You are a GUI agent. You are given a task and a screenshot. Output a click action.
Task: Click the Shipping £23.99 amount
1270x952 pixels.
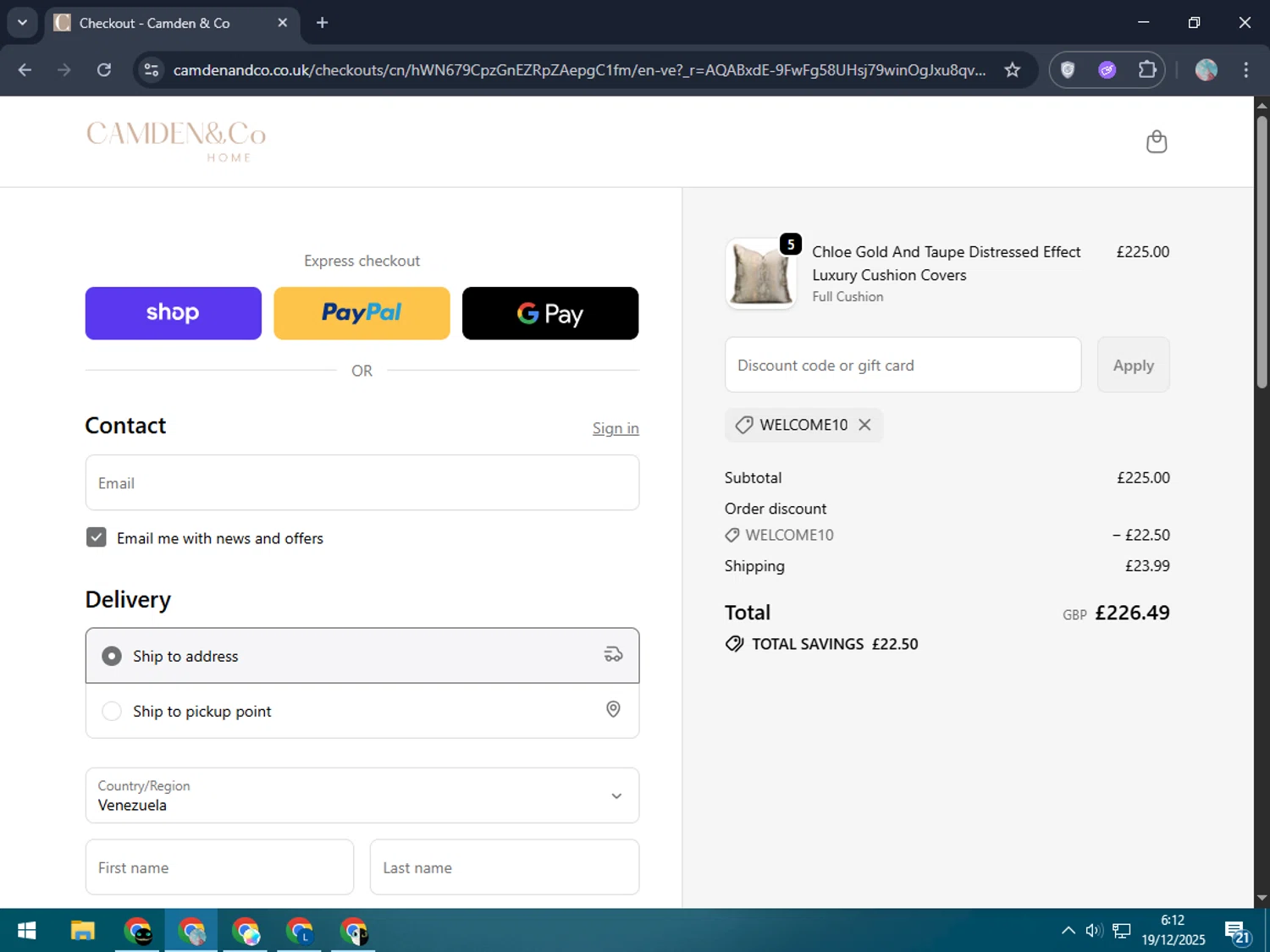1146,565
